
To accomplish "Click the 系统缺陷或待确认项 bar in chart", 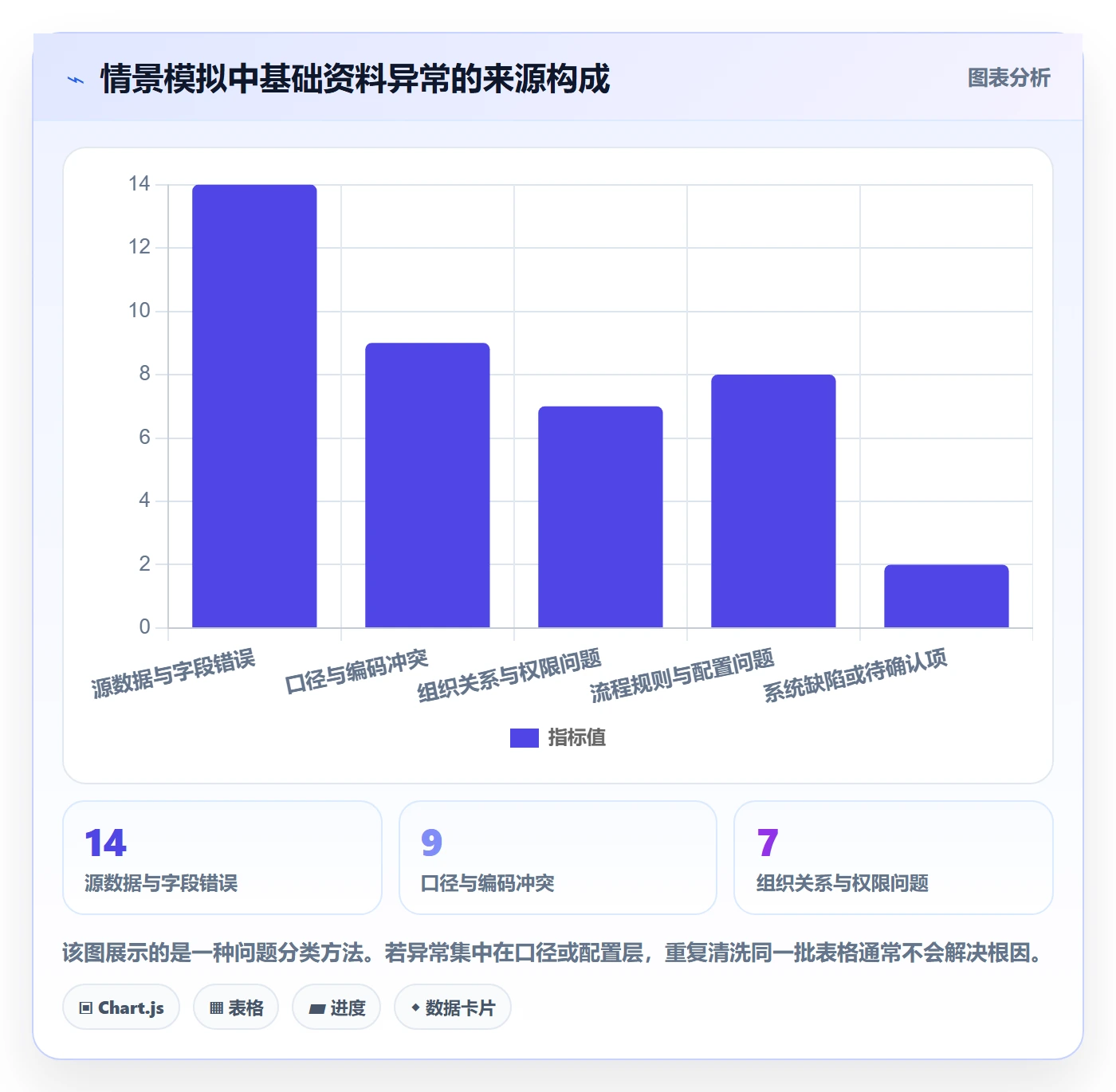I will [x=946, y=595].
